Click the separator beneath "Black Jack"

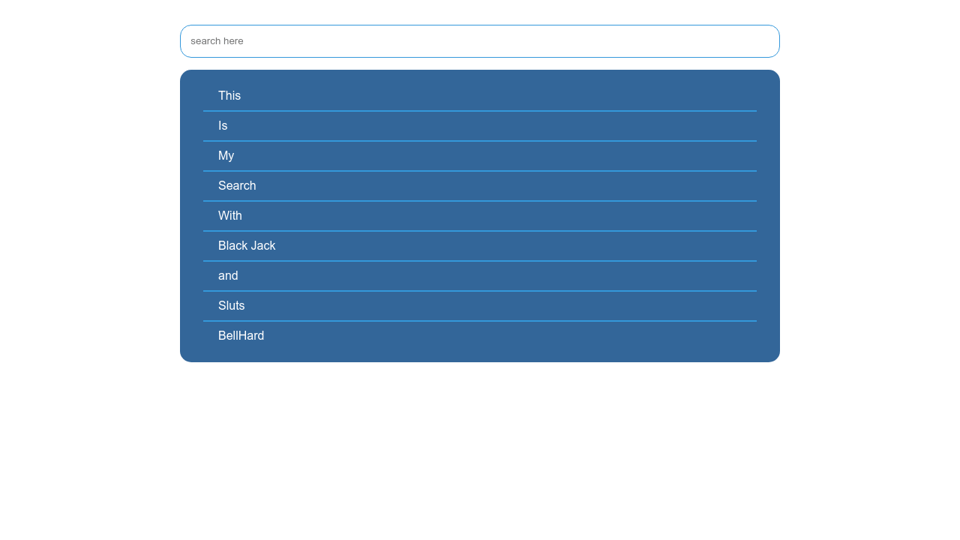pyautogui.click(x=479, y=261)
